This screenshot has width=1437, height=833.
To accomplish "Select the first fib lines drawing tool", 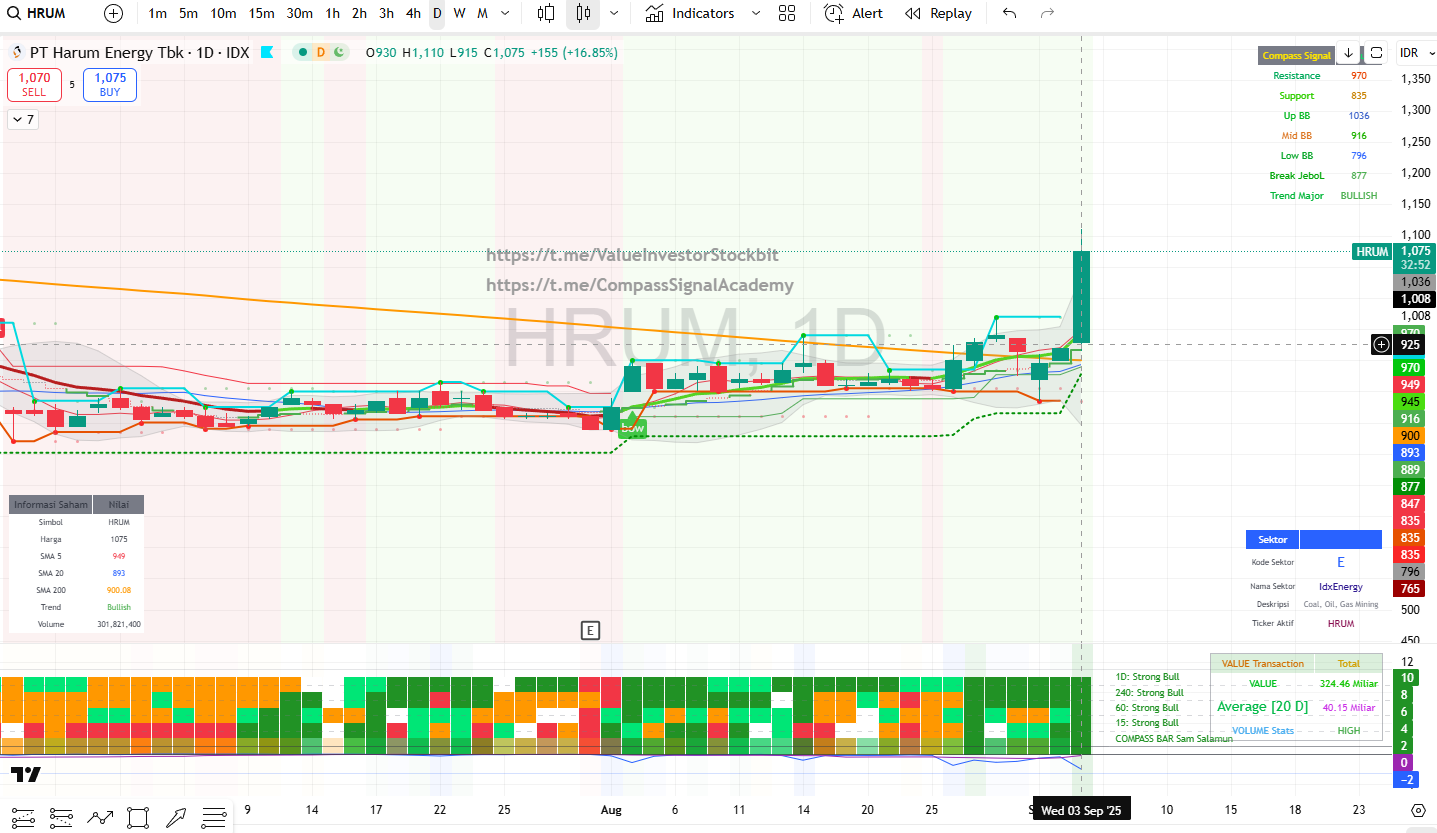I will tap(23, 817).
